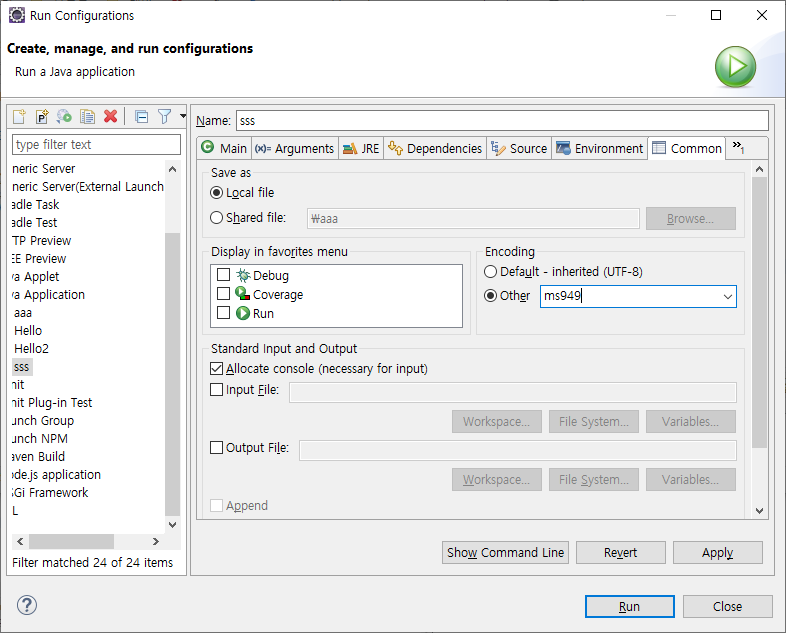Select the Hello launch configuration
The image size is (786, 633).
coord(28,331)
